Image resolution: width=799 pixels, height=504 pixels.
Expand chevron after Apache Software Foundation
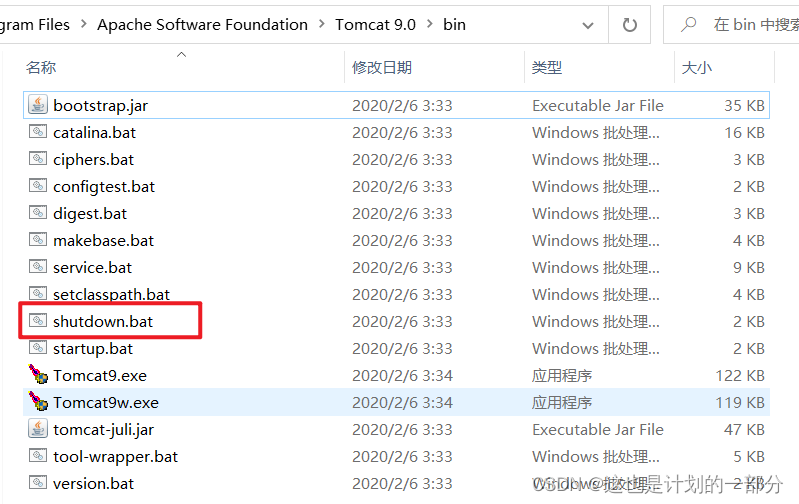[322, 24]
